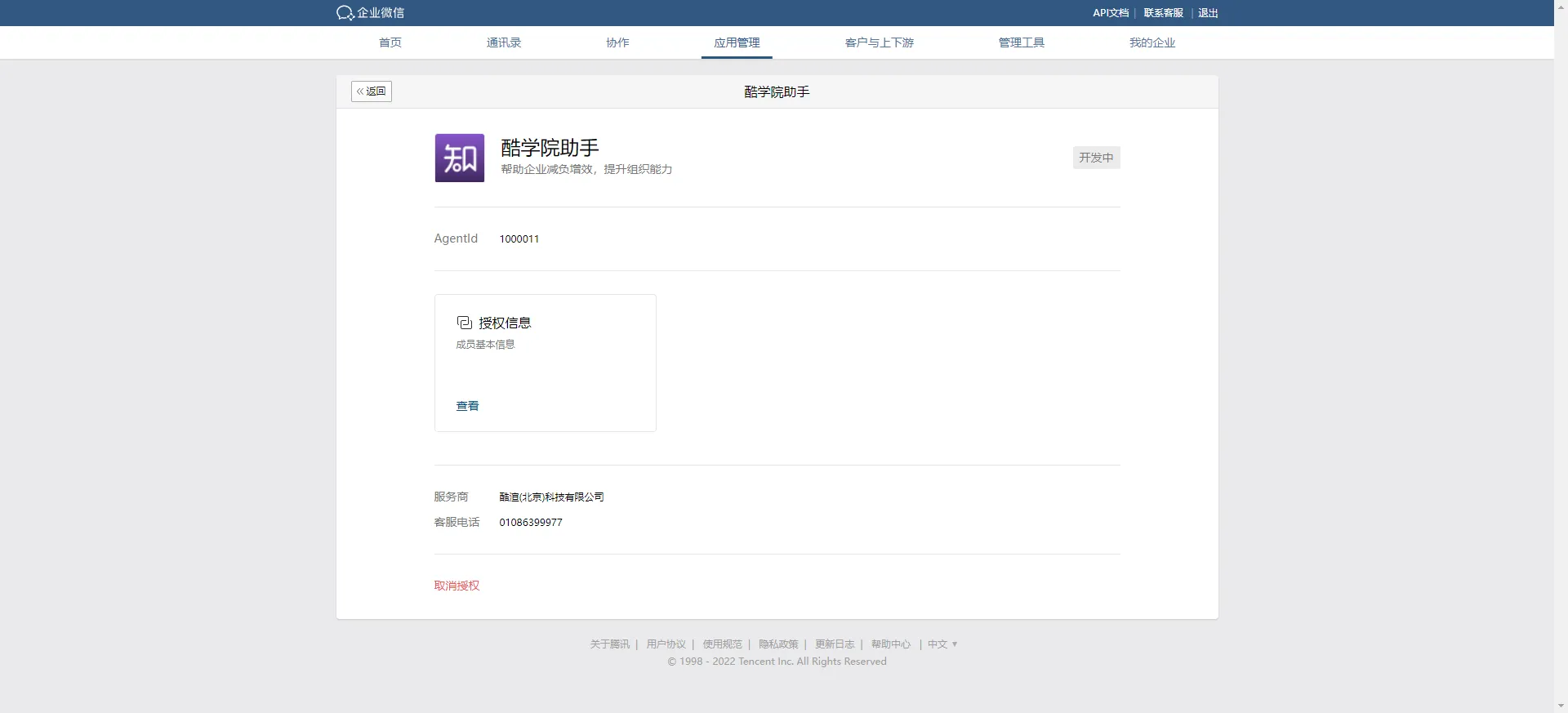This screenshot has height=713, width=1568.
Task: Click the 酷学院助手 purple app icon
Action: (459, 158)
